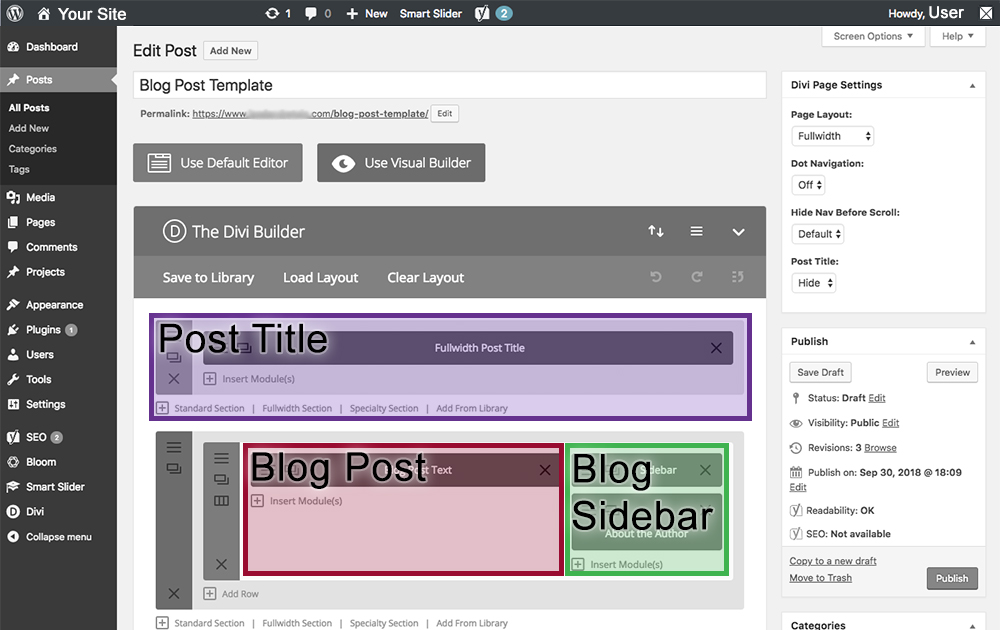This screenshot has width=1000, height=630.
Task: Collapse the Divi Page Settings box
Action: tap(972, 85)
